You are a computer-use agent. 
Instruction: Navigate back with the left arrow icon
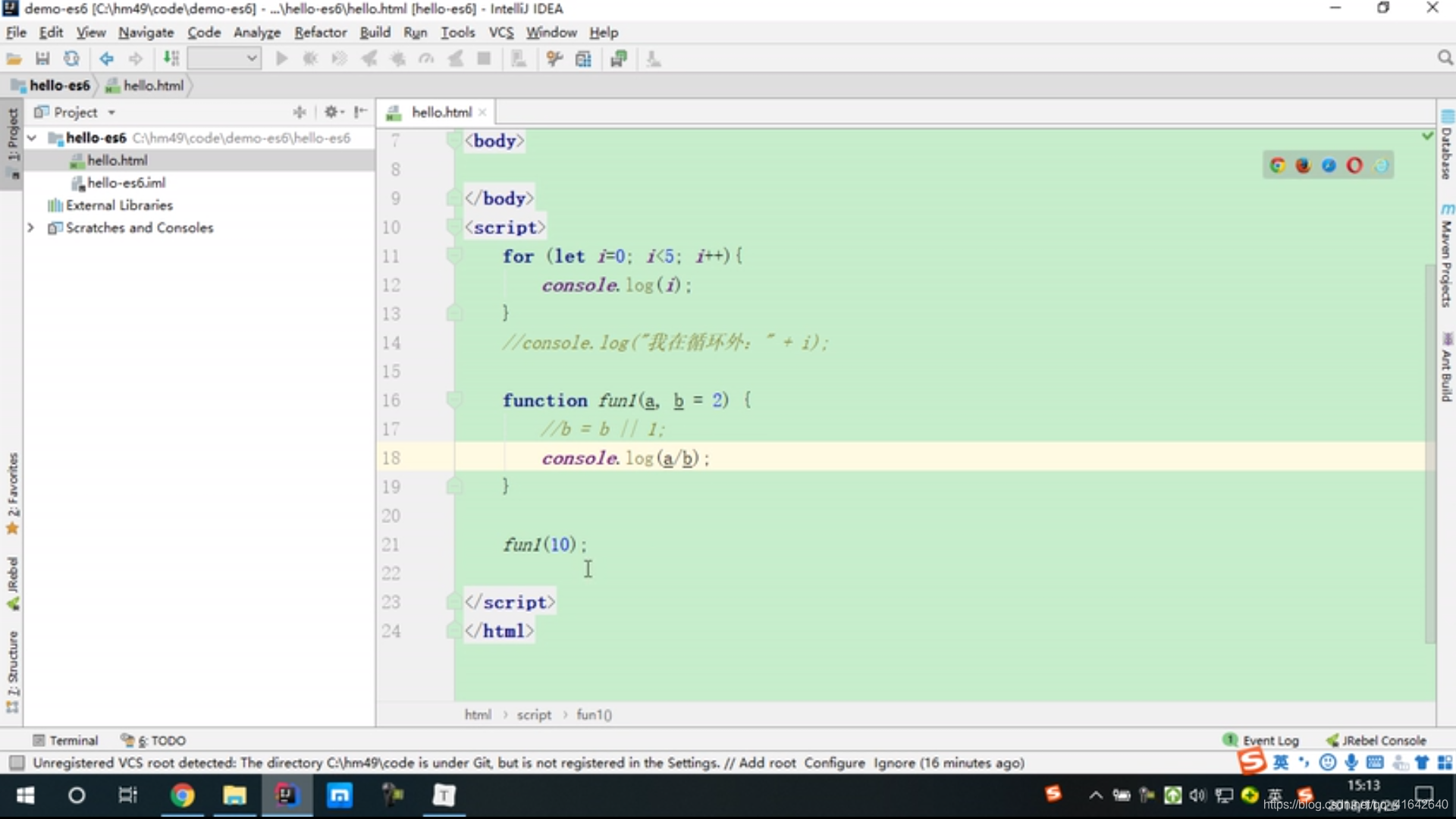click(x=106, y=59)
